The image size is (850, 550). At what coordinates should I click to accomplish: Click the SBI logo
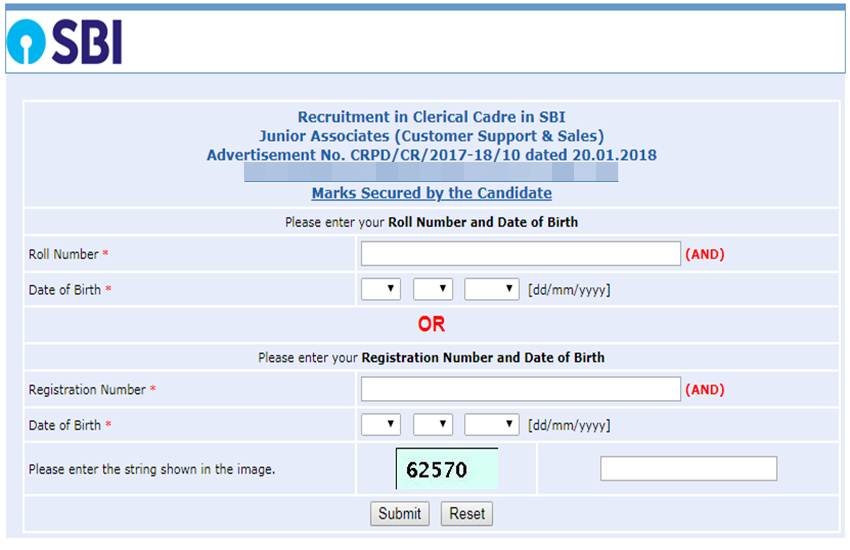click(64, 42)
